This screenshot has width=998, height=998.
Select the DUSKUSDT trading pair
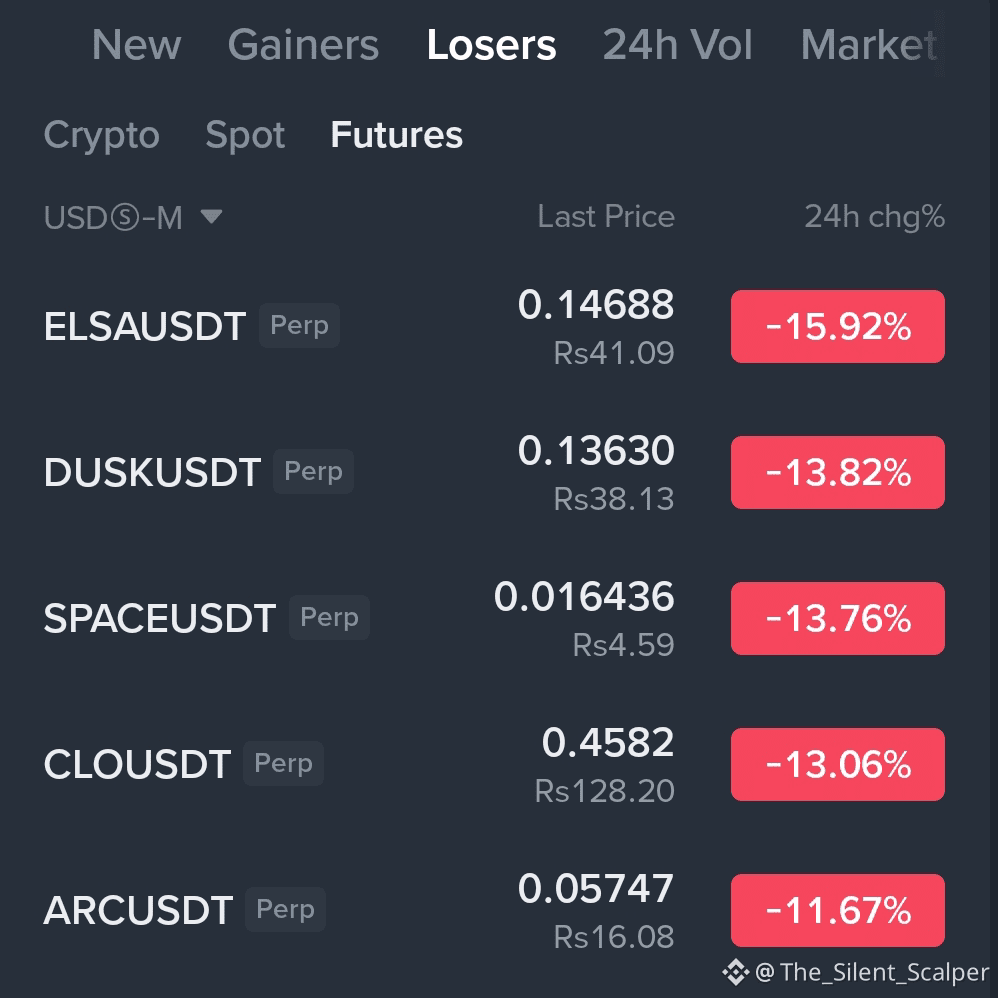pos(152,472)
